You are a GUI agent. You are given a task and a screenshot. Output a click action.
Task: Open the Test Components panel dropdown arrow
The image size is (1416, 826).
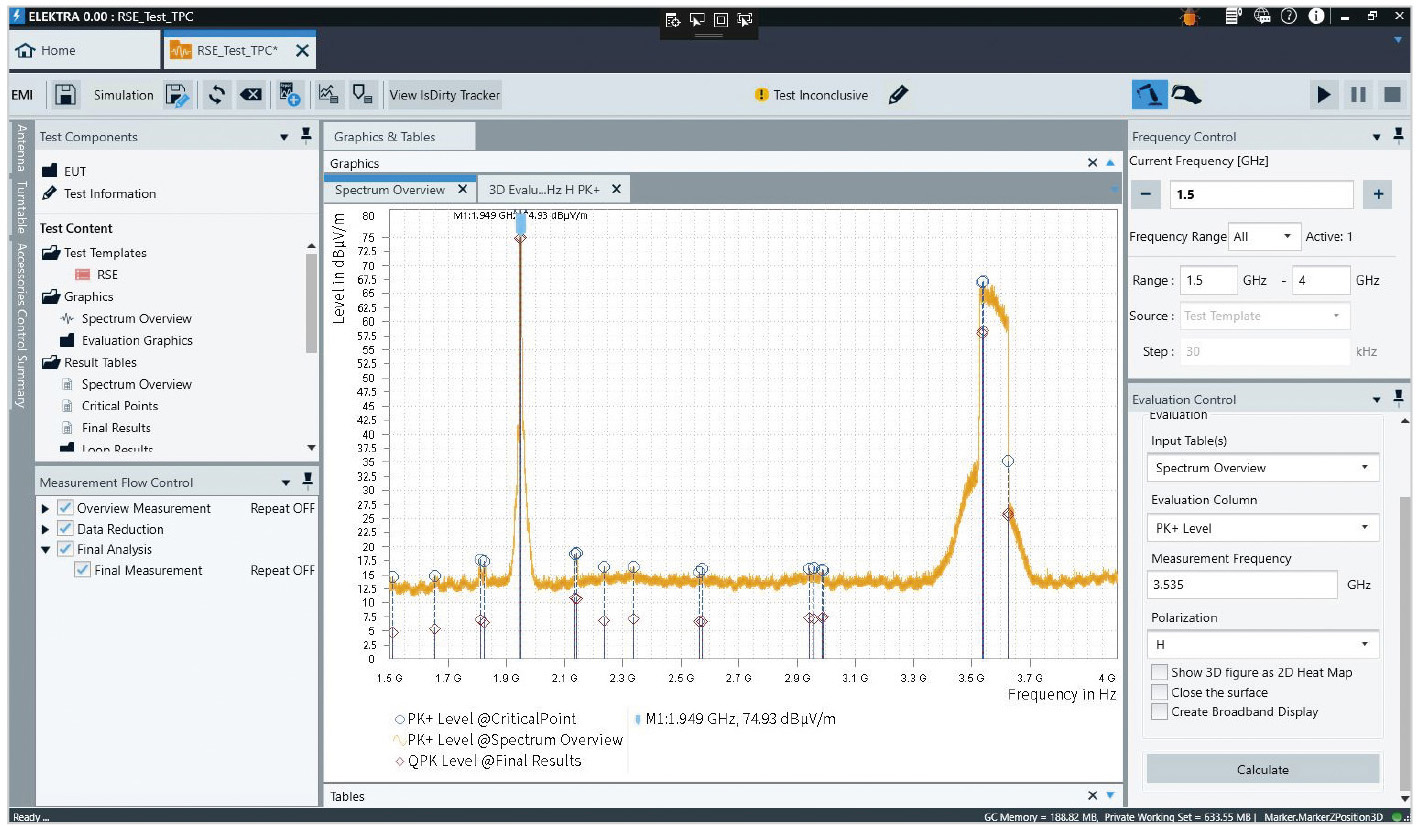285,137
